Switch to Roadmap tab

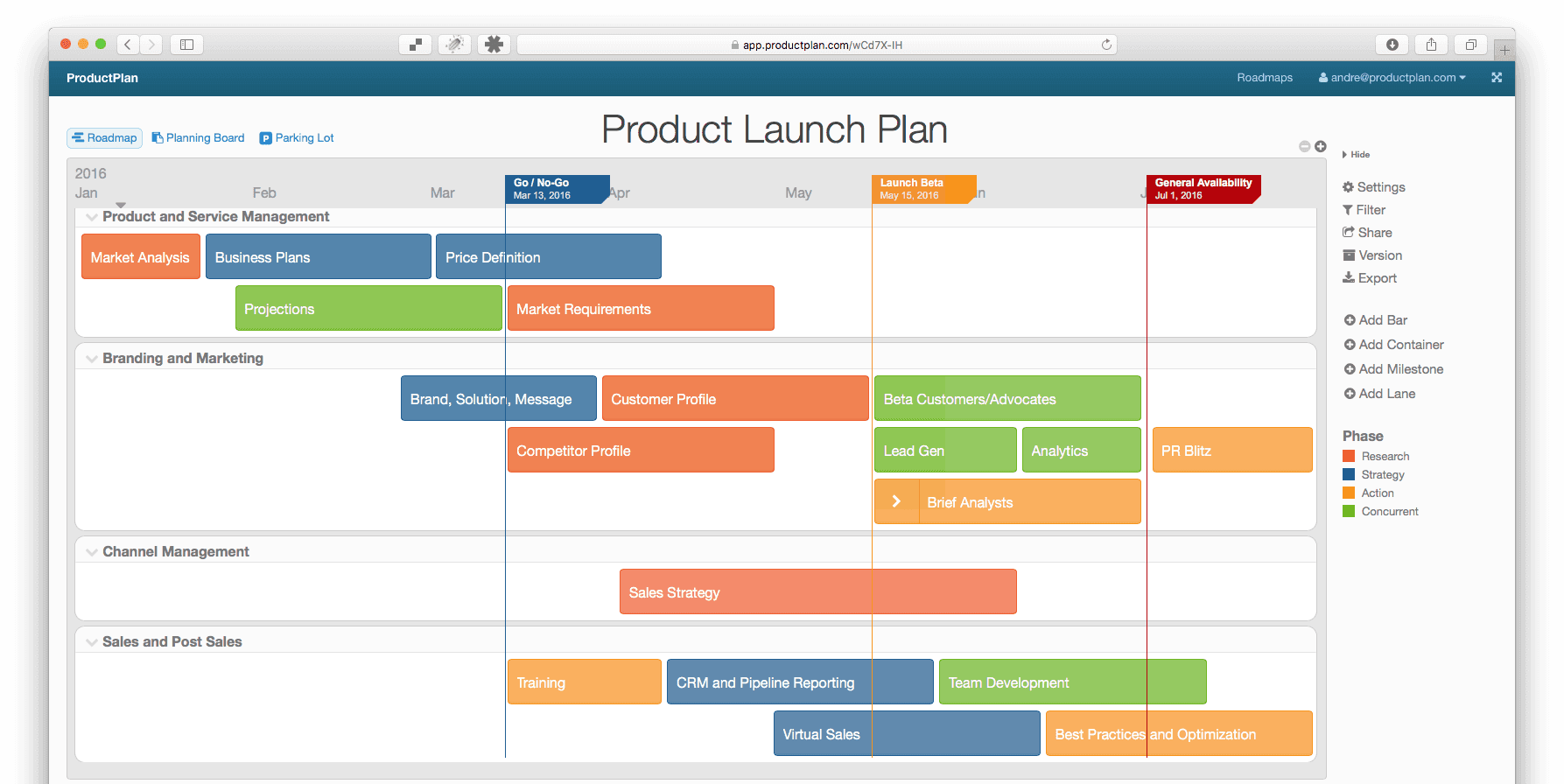[x=104, y=138]
